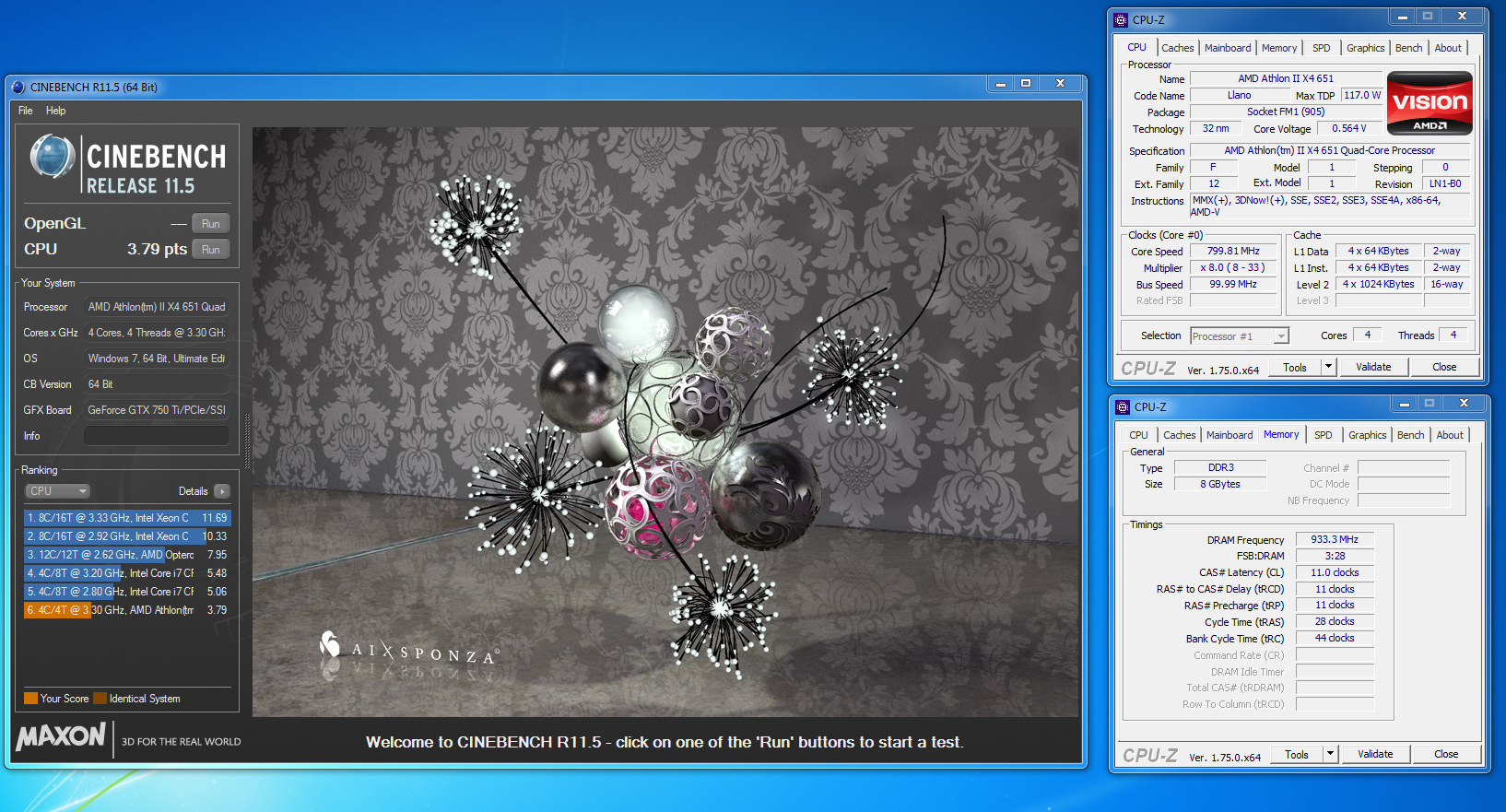Screen dimensions: 1506x812
Task: Click the bottom CPU-Z window title icon
Action: coord(1123,406)
